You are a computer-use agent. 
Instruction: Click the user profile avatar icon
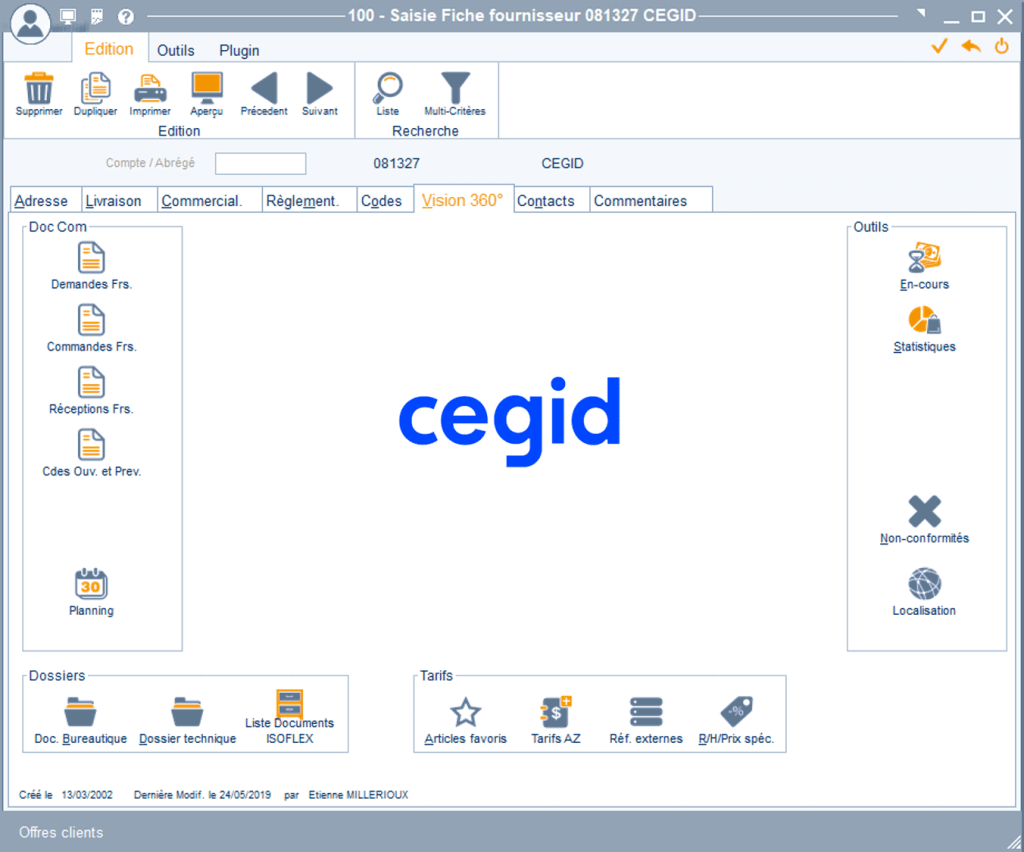(30, 23)
